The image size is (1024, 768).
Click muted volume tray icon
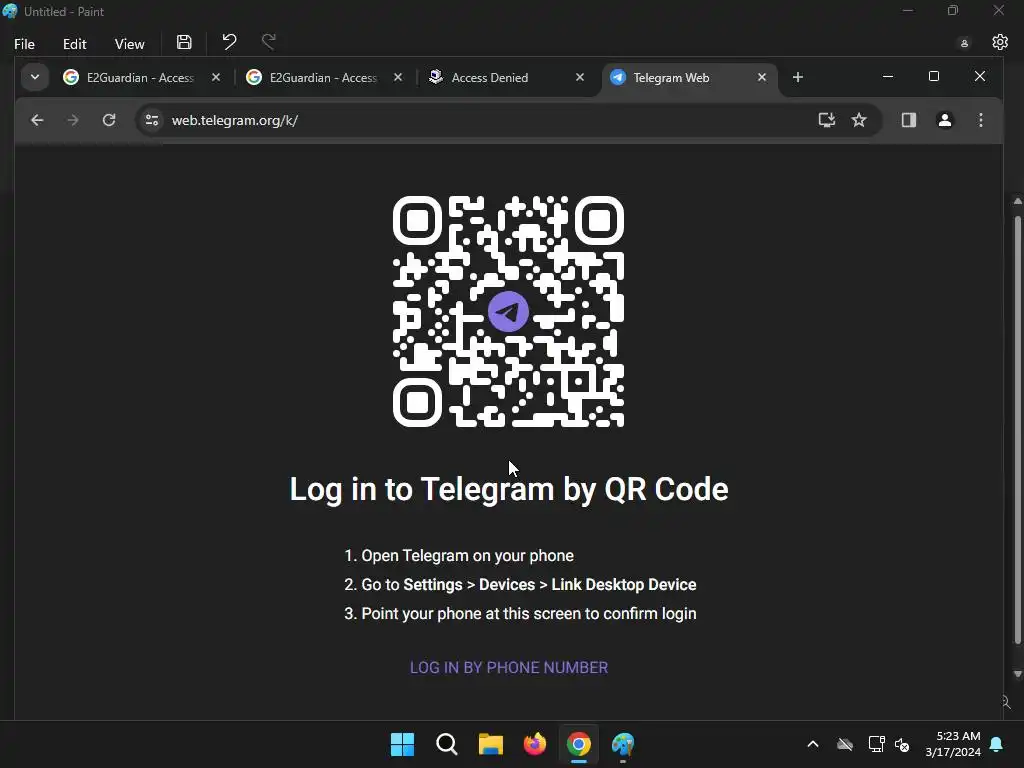point(903,744)
